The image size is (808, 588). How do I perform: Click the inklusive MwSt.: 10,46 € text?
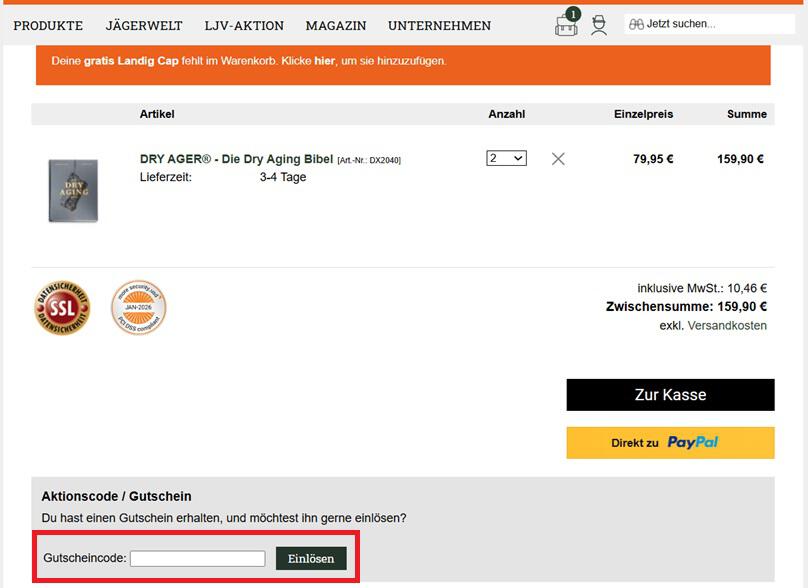click(x=702, y=288)
